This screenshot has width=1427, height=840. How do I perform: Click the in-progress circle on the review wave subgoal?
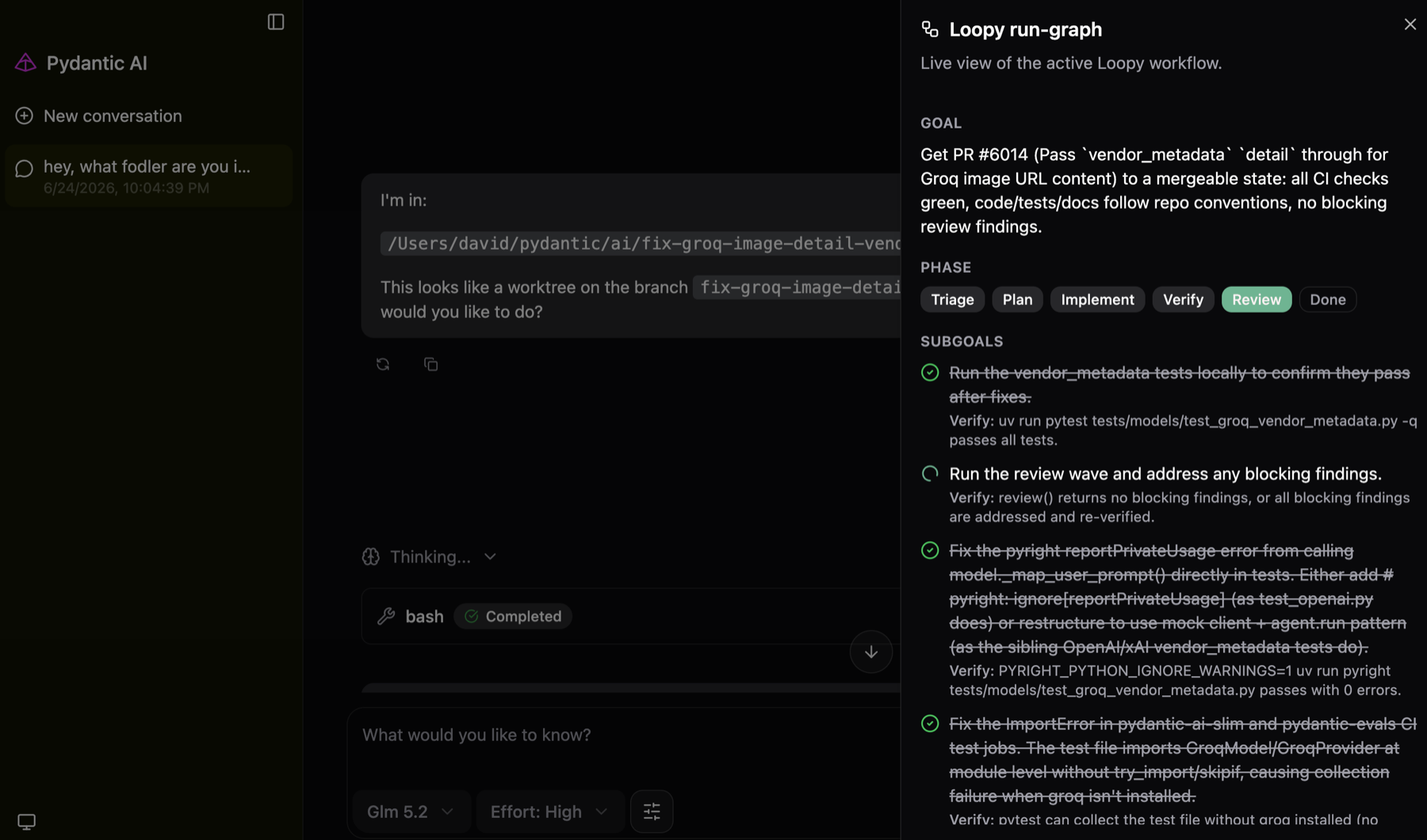930,474
